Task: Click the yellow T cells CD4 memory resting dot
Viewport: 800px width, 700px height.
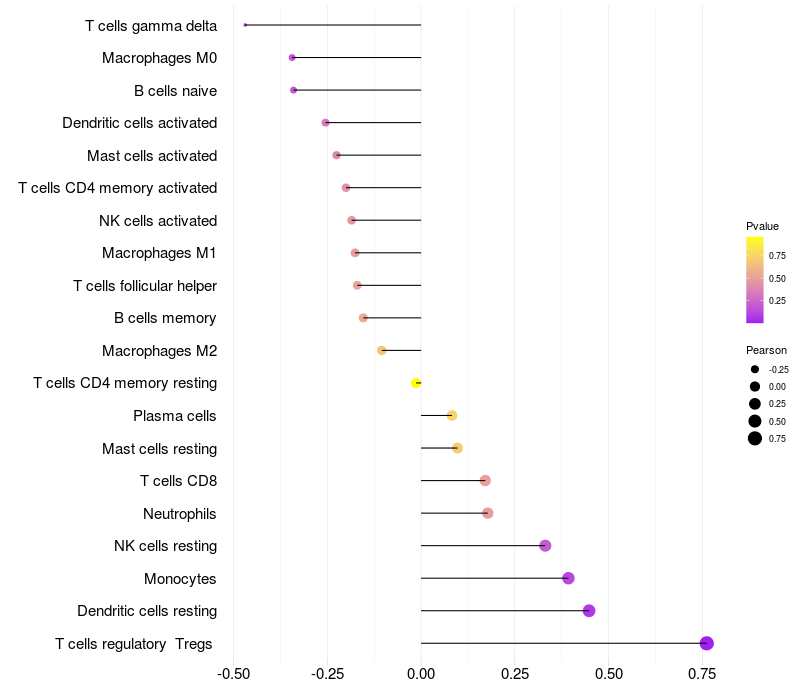Action: point(416,383)
